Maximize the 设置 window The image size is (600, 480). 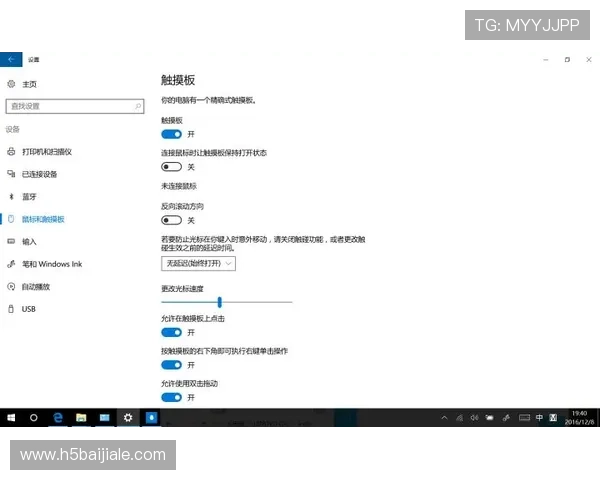[x=567, y=60]
